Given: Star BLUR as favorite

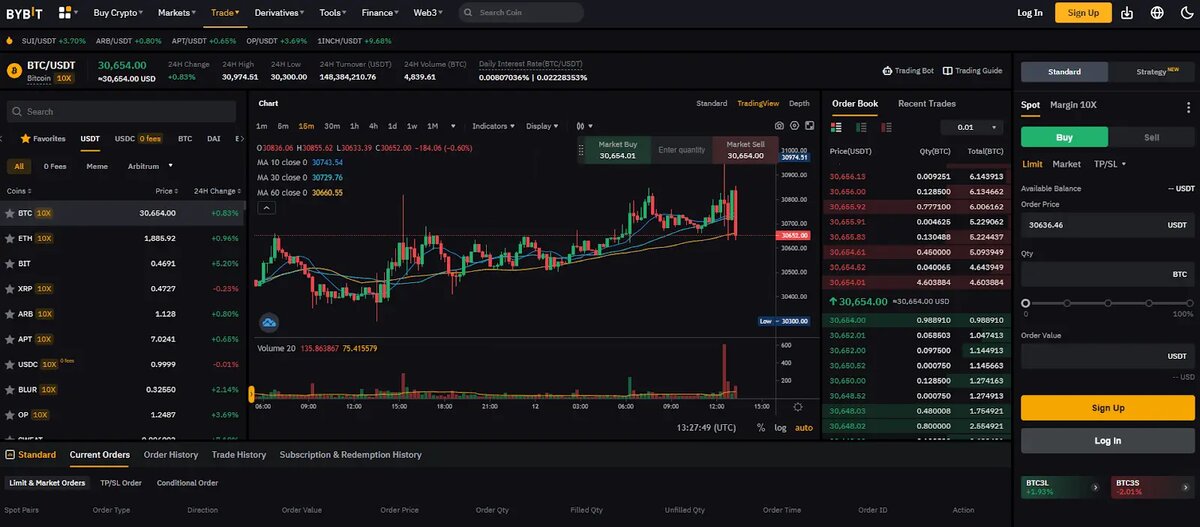Looking at the screenshot, I should coord(10,389).
